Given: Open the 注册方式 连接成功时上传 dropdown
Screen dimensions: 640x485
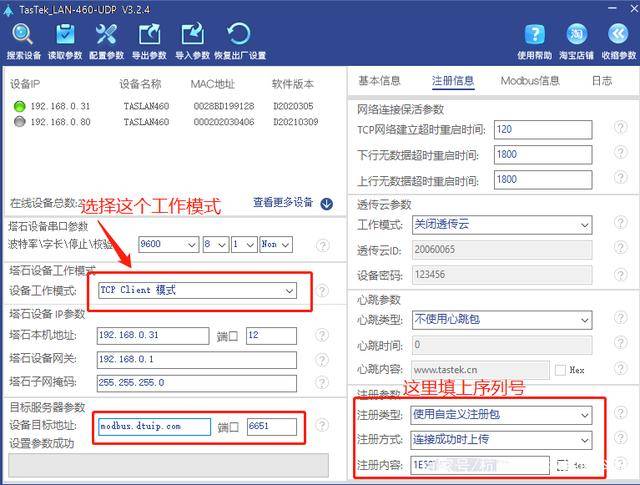Looking at the screenshot, I should pos(501,440).
